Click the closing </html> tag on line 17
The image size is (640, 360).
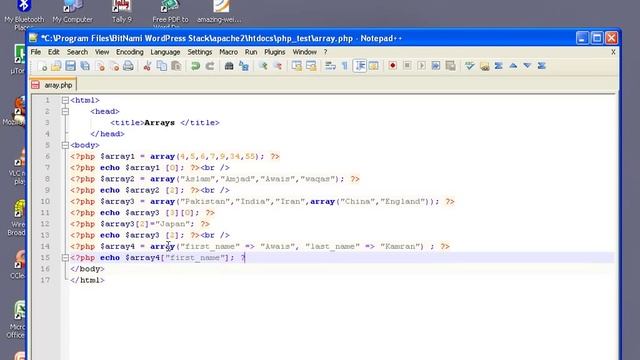87,280
